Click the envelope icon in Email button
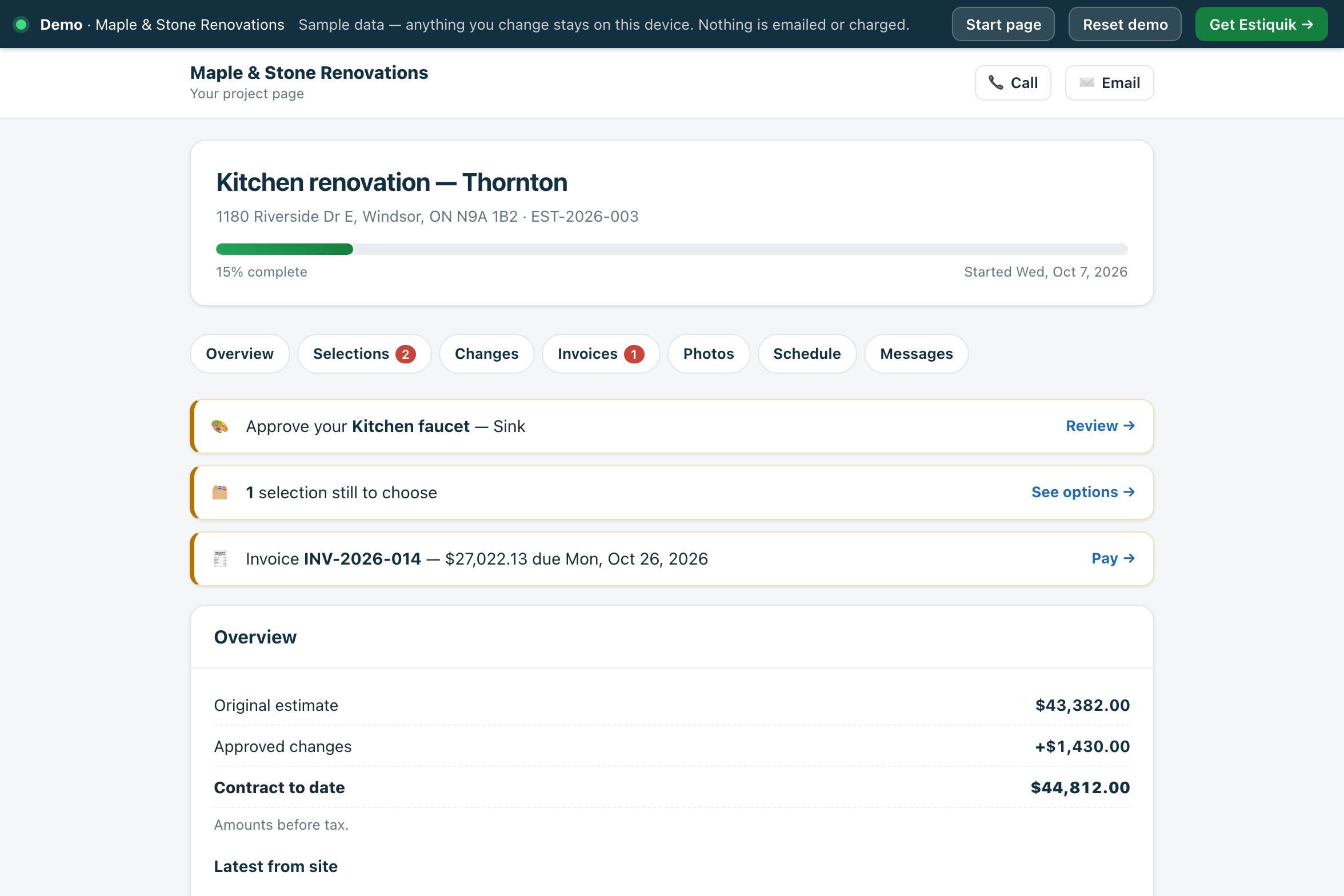This screenshot has width=1344, height=896. [1087, 83]
